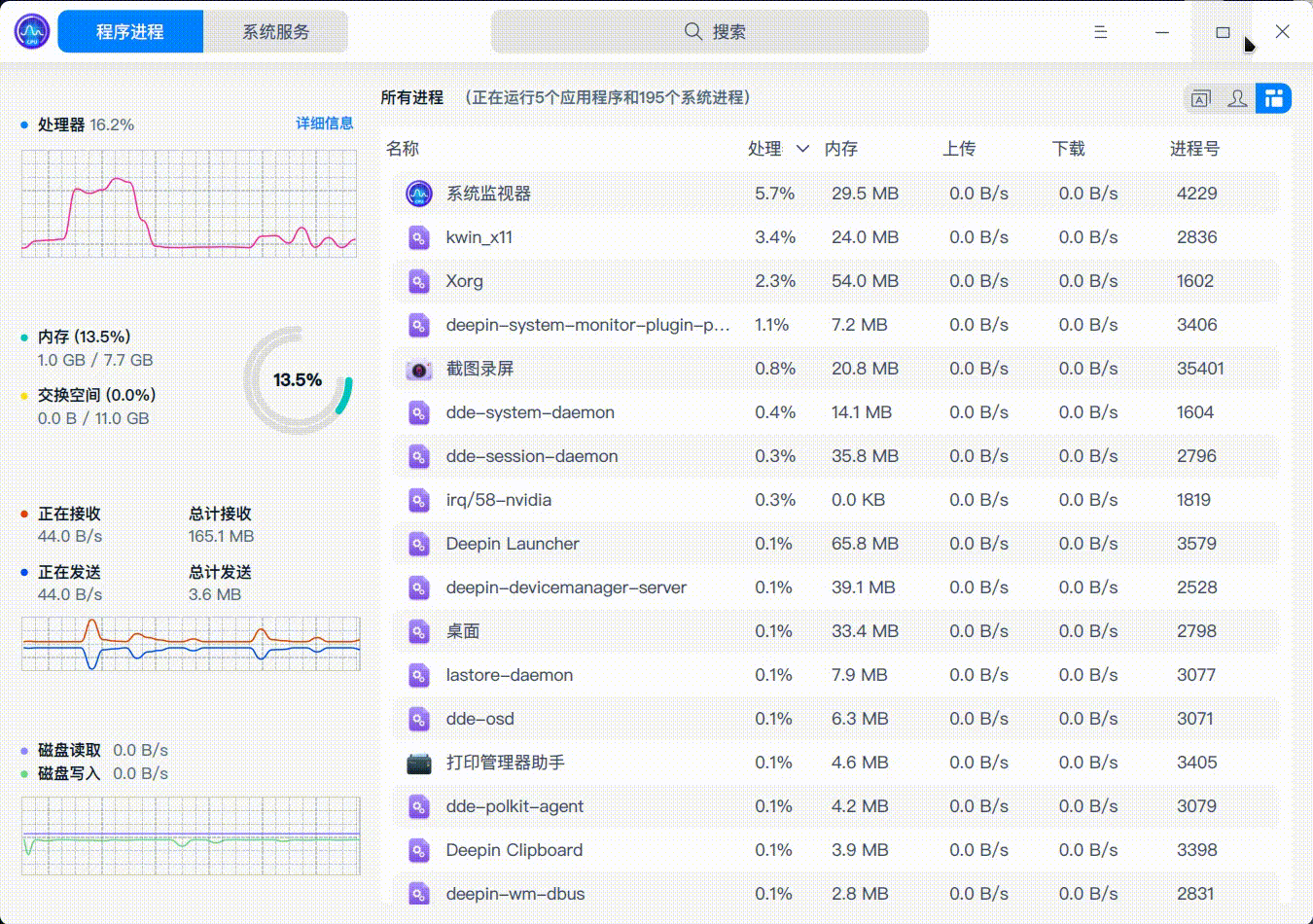1313x924 pixels.
Task: Click the 13.5% memory usage donut indicator
Action: [x=298, y=380]
